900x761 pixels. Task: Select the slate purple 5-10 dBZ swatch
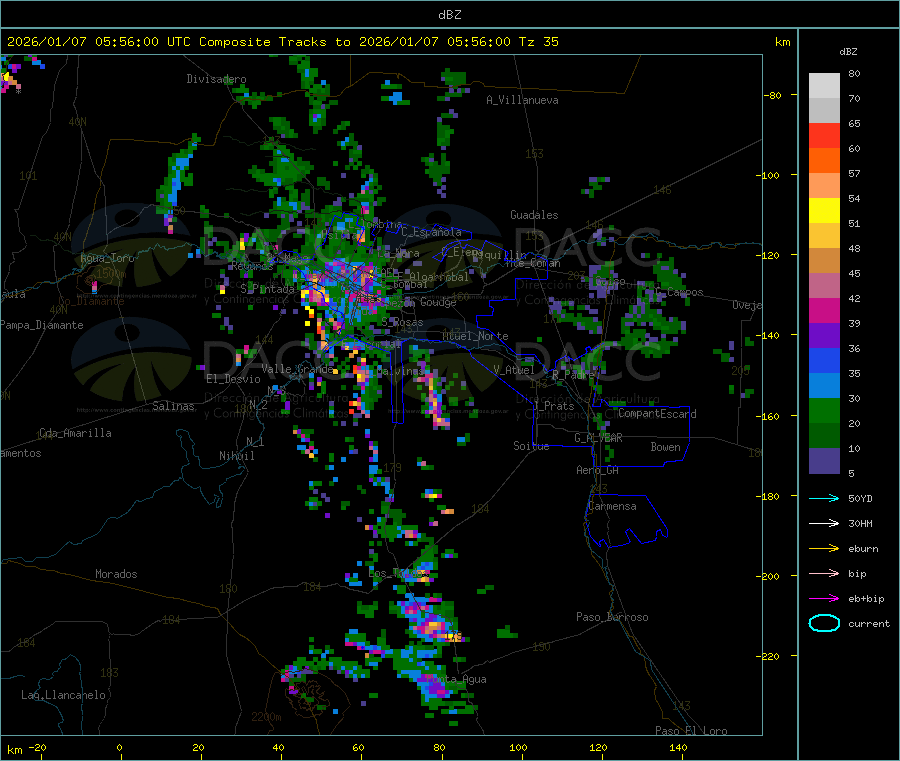[x=824, y=461]
